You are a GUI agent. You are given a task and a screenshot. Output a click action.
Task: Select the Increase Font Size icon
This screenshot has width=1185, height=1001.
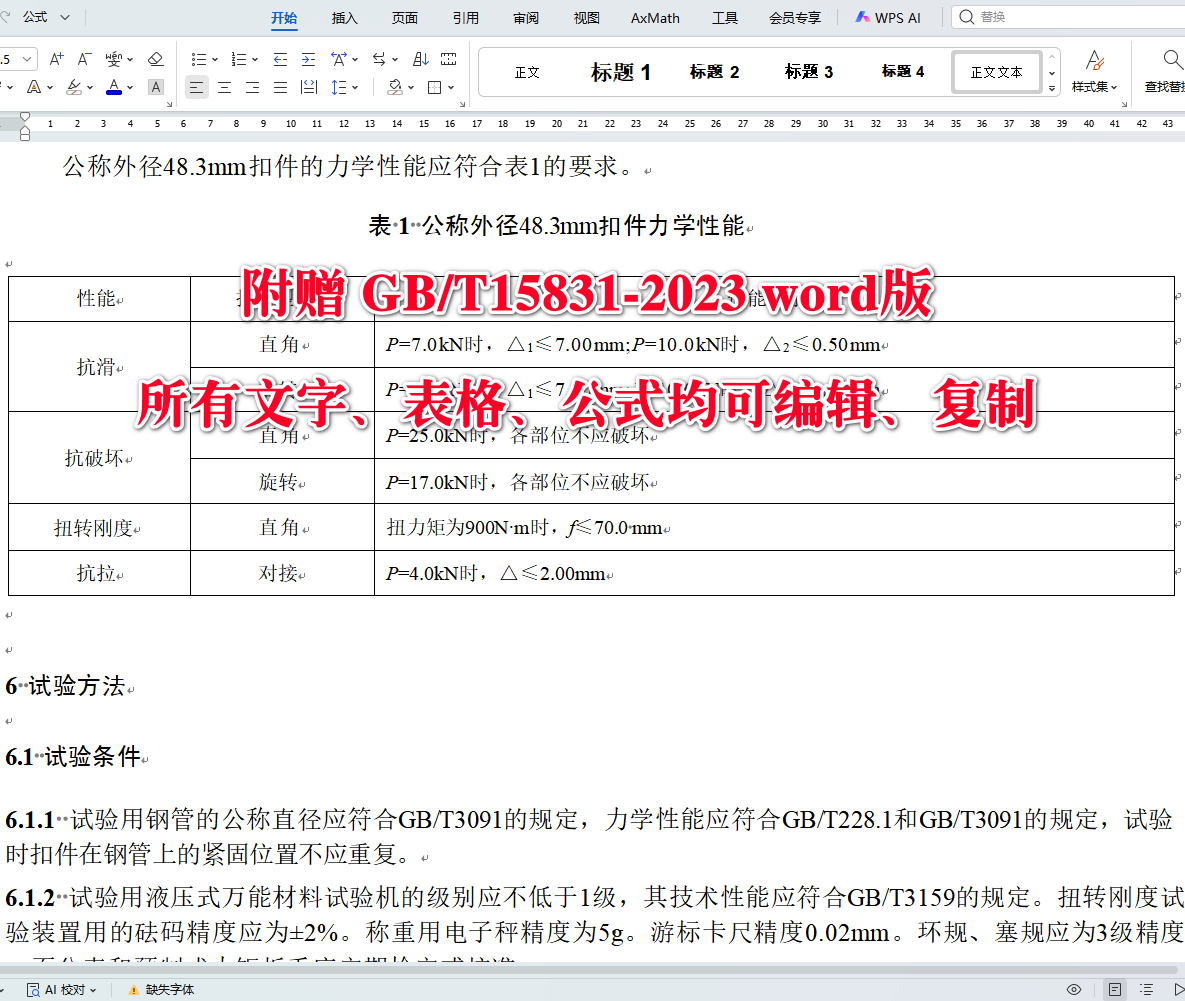[x=56, y=59]
